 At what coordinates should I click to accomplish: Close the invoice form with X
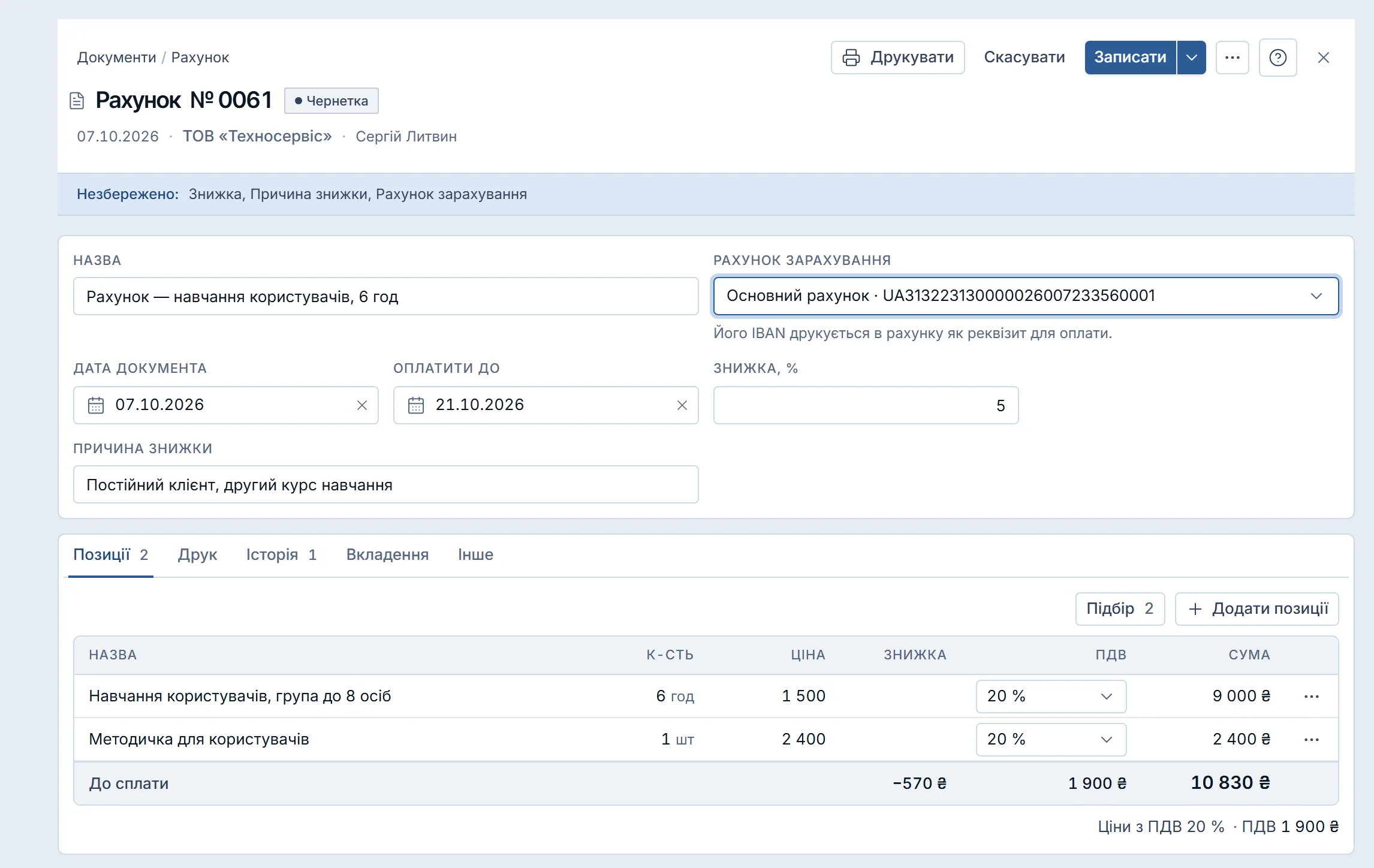point(1324,58)
